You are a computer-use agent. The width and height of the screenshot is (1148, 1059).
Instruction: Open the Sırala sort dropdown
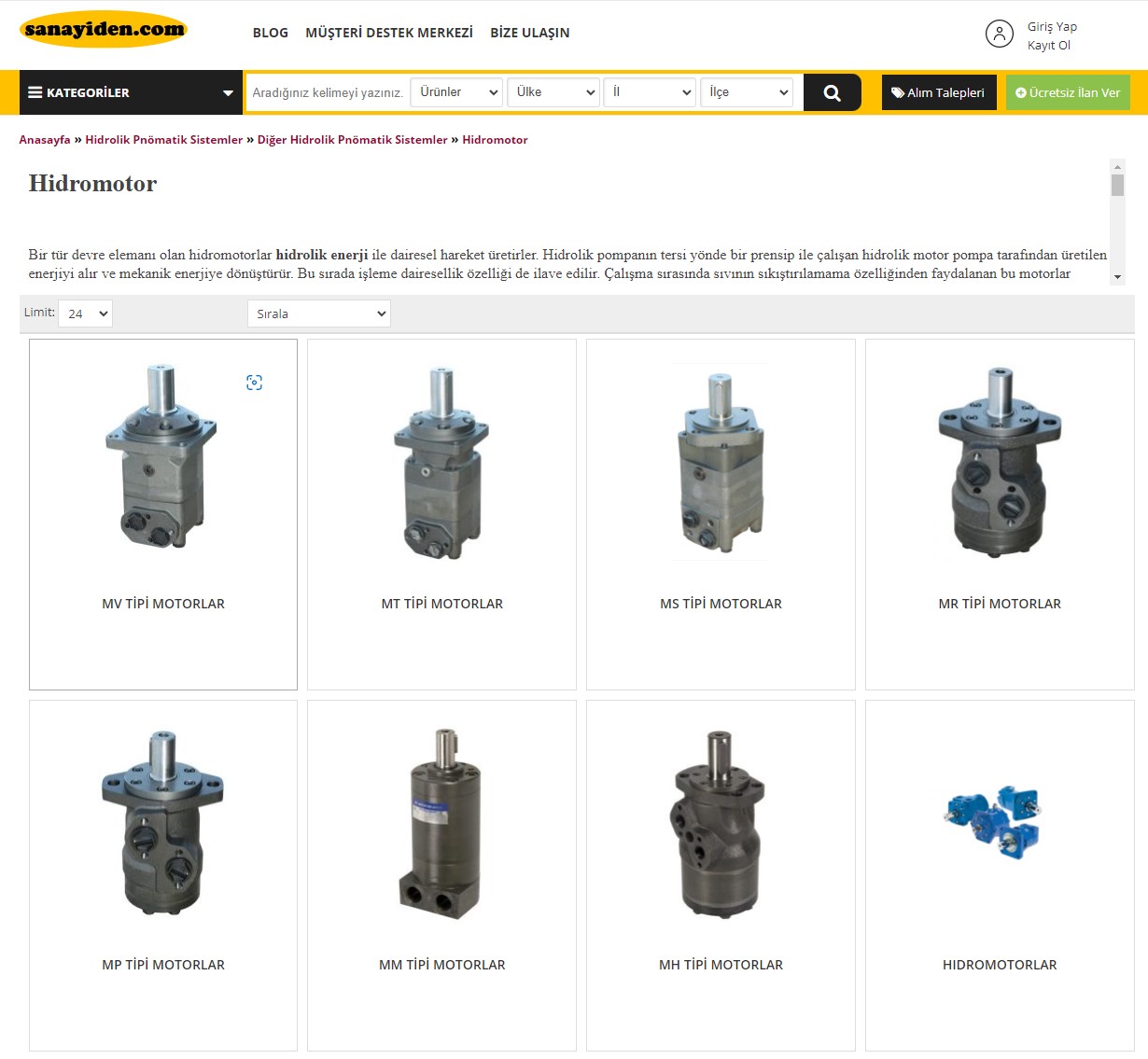(319, 314)
